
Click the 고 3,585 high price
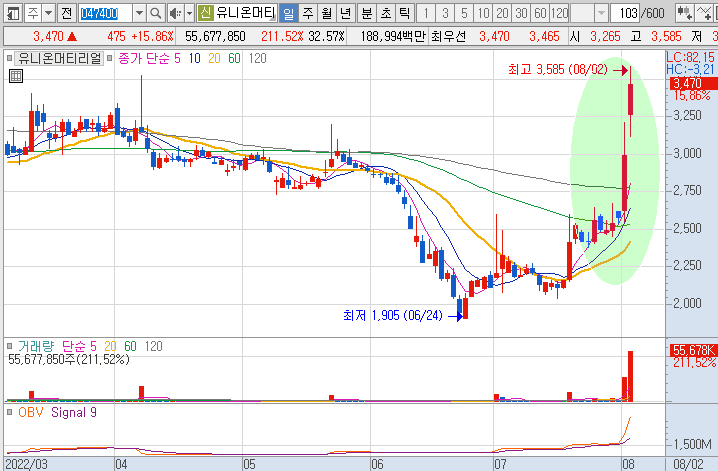pyautogui.click(x=656, y=37)
